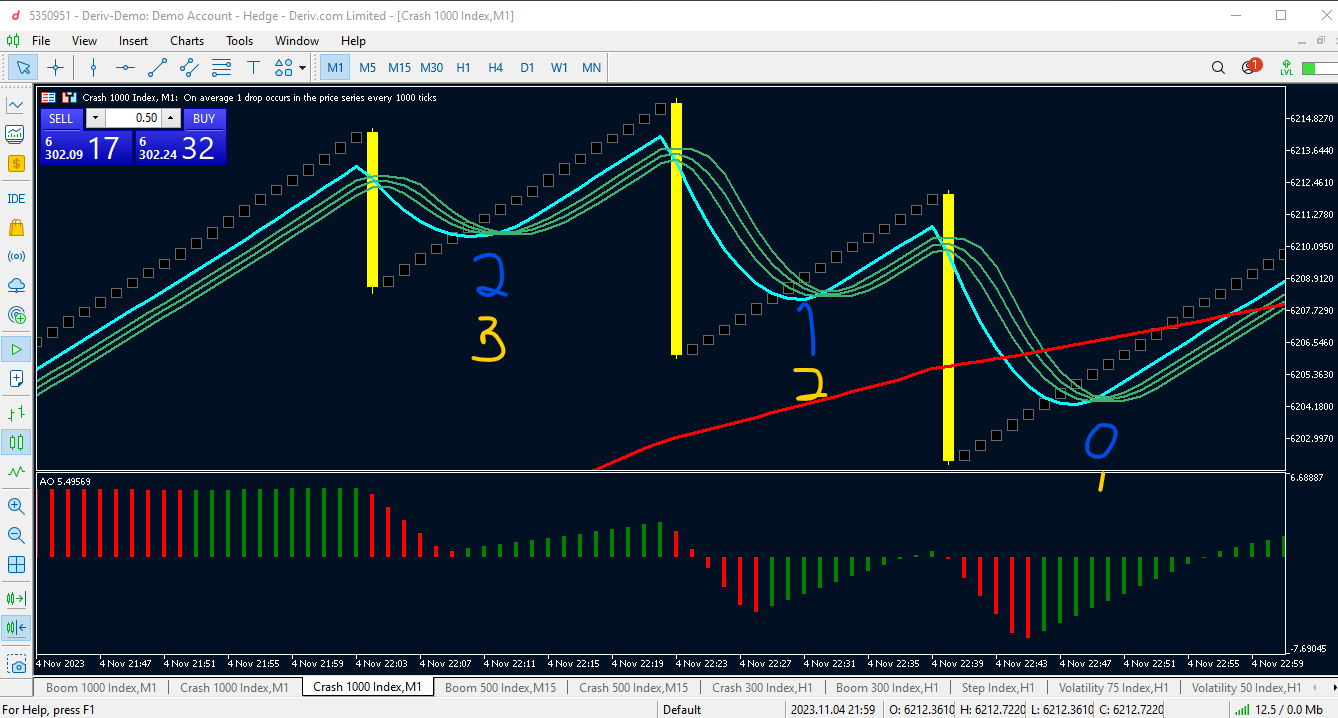Open the Charts menu

point(187,41)
